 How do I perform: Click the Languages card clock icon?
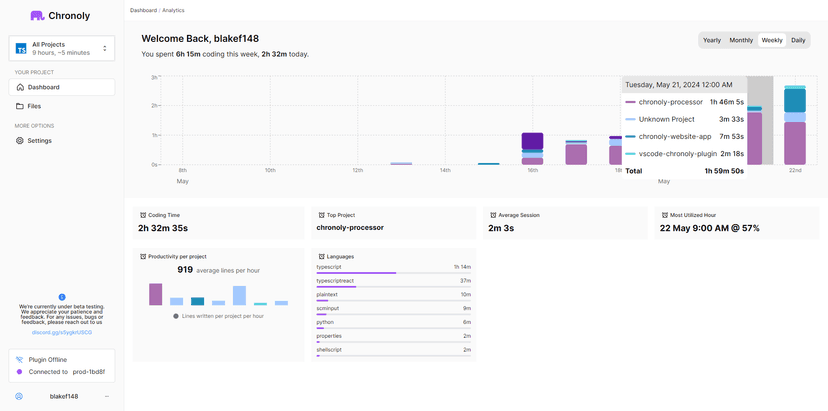pos(322,257)
